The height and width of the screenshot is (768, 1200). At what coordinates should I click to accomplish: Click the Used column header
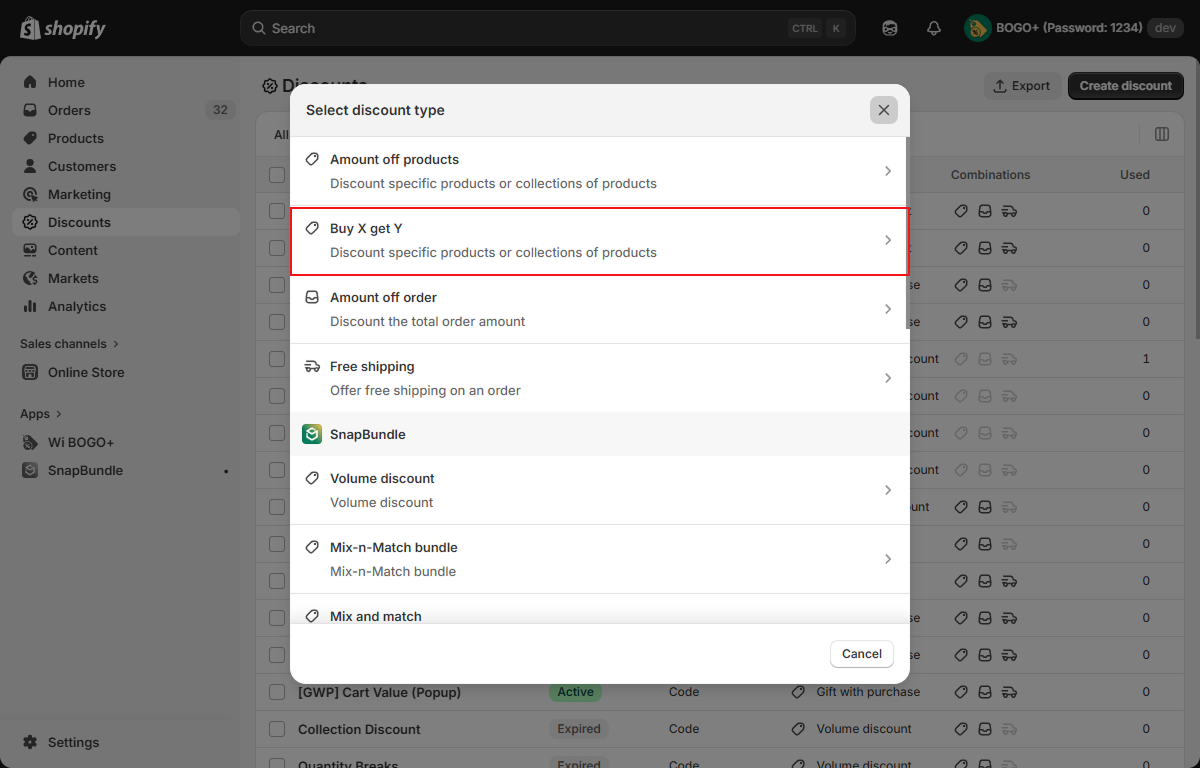1135,175
